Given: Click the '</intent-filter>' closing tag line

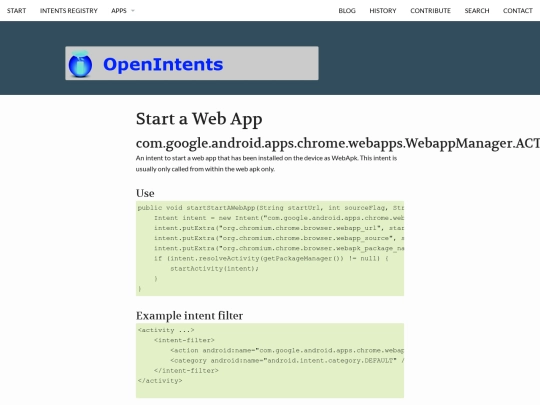Looking at the screenshot, I should [x=186, y=371].
